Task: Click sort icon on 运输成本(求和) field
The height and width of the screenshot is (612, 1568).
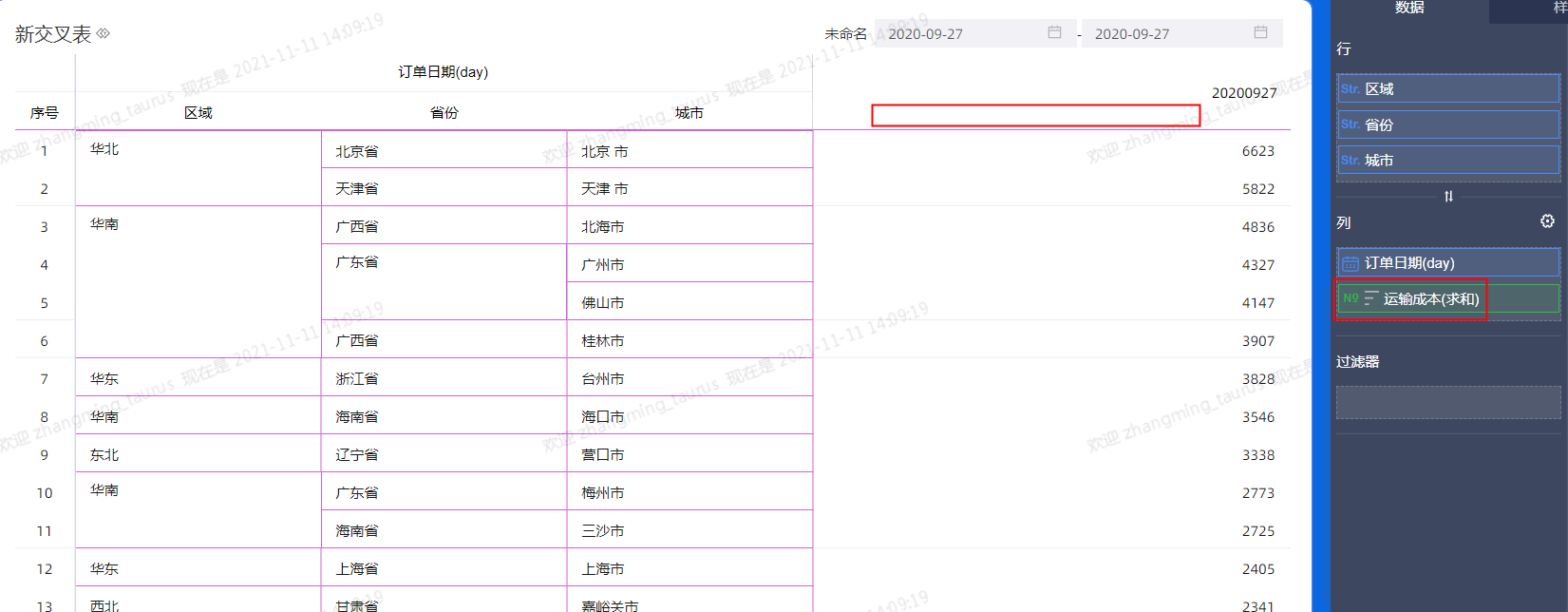Action: [1370, 298]
